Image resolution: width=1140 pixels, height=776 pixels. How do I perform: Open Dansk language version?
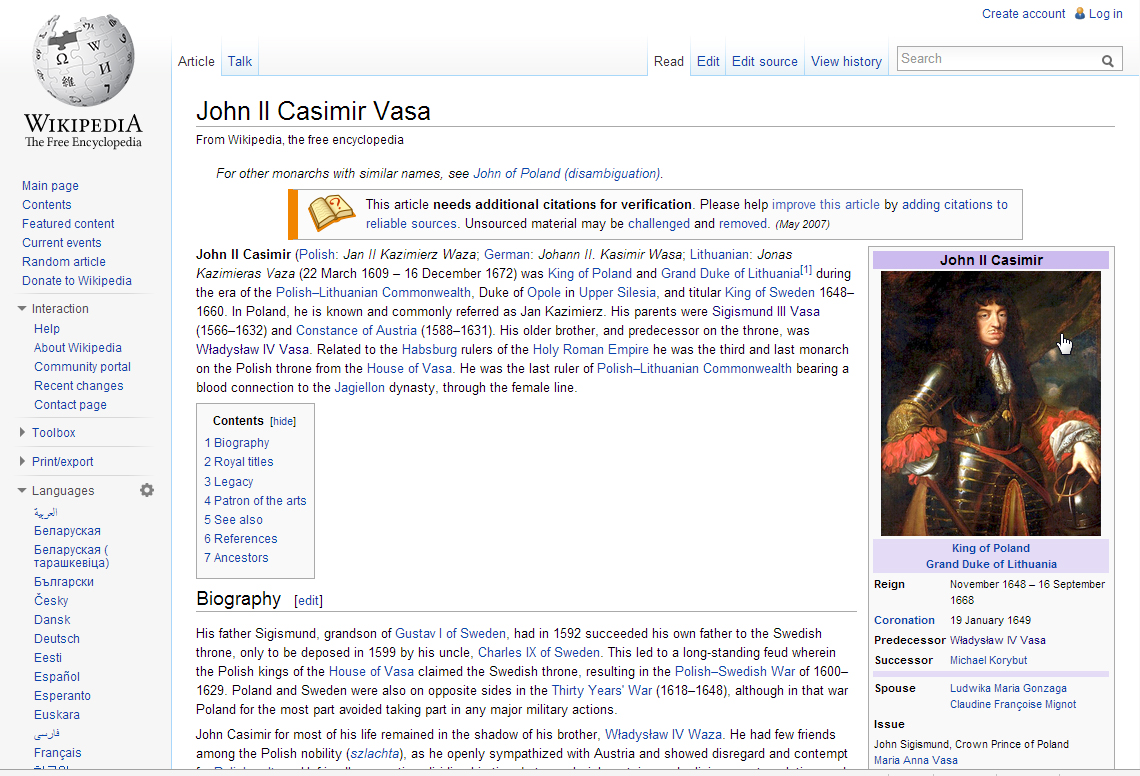point(52,620)
